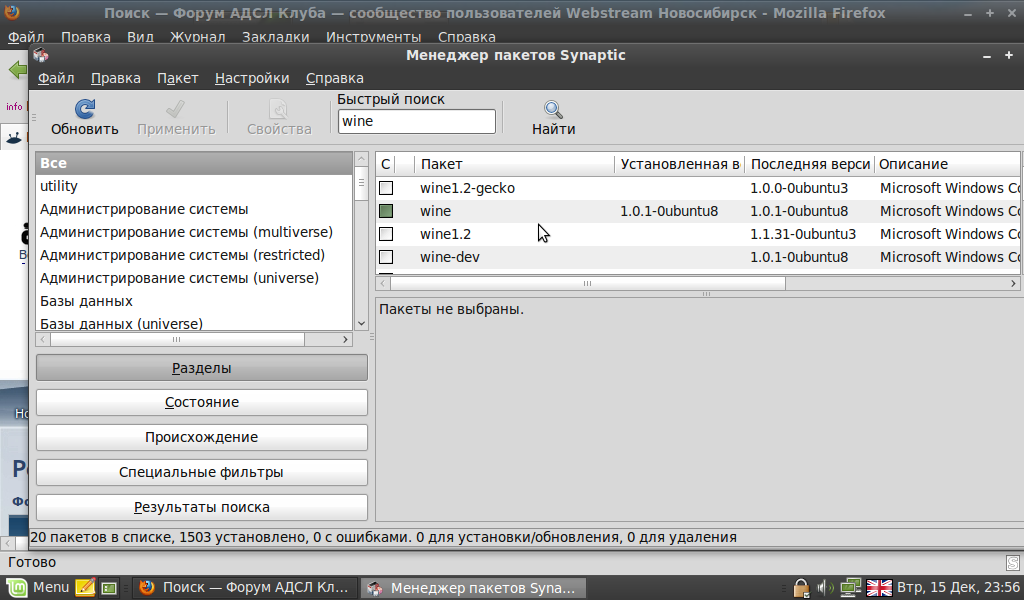Viewport: 1024px width, 600px height.
Task: Click category list scroll-down arrow
Action: tap(361, 324)
